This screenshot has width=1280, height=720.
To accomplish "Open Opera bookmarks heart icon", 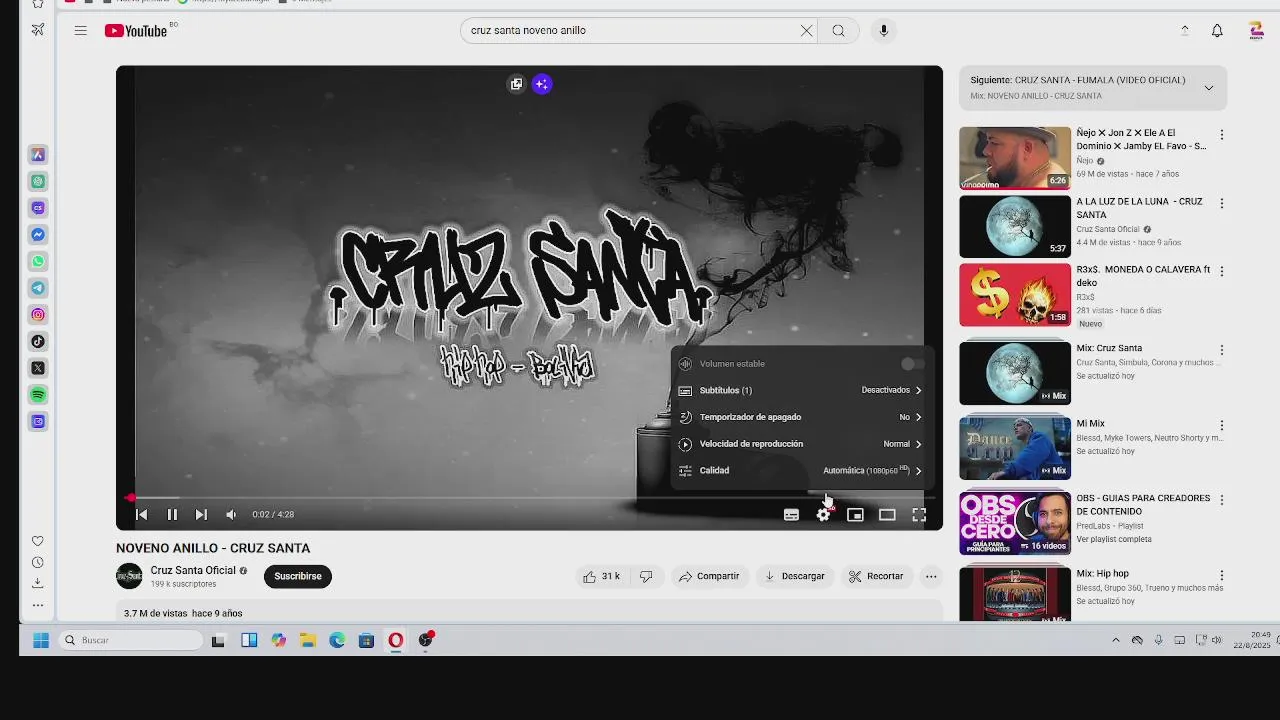I will point(38,541).
